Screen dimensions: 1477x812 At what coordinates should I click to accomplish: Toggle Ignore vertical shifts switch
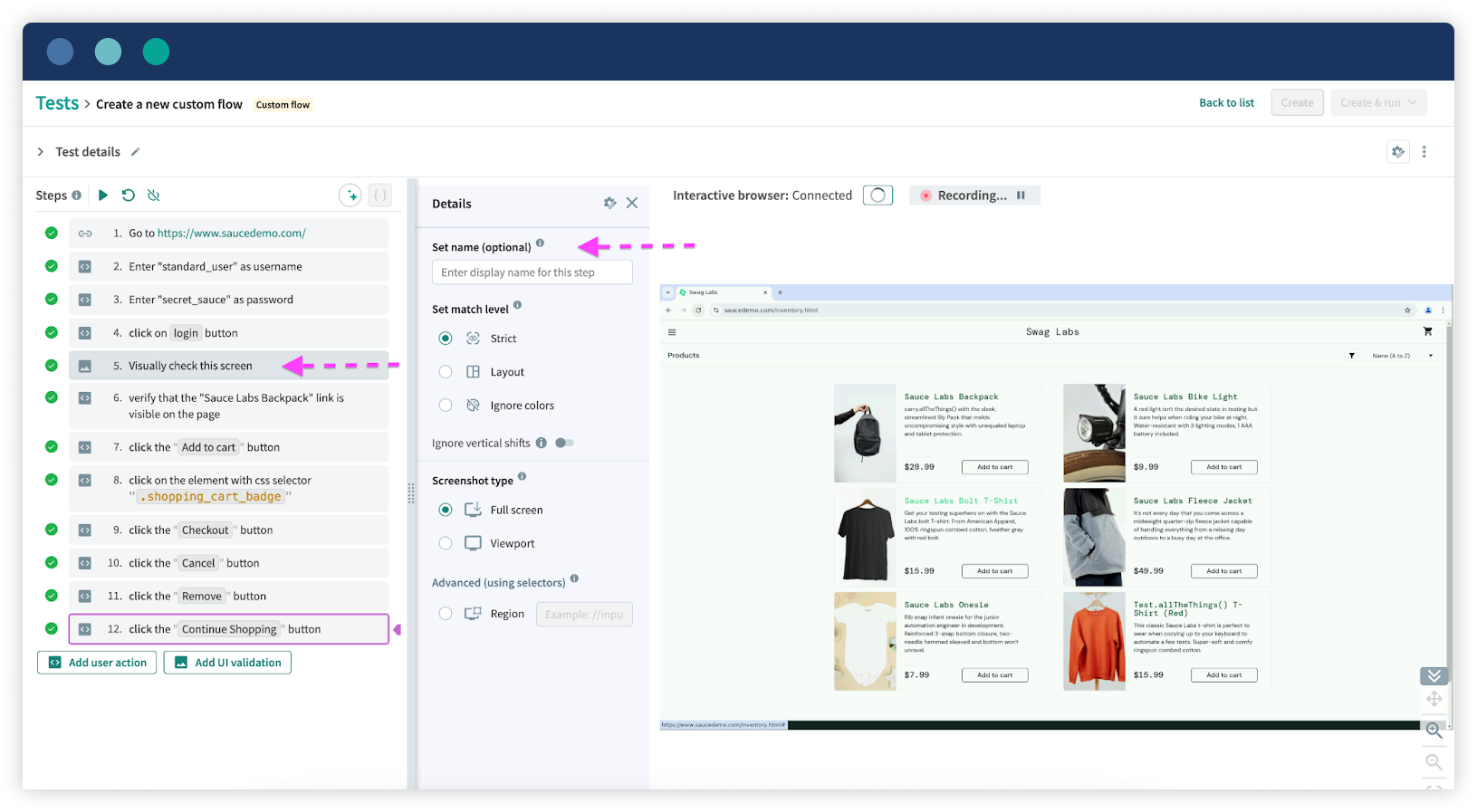tap(564, 443)
